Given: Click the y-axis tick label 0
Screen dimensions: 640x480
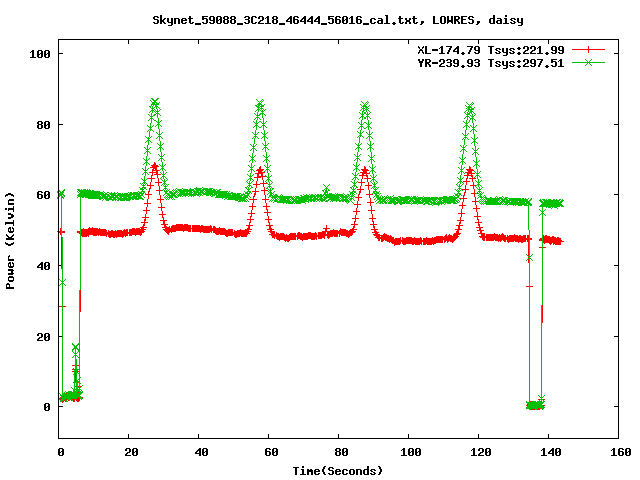Looking at the screenshot, I should 47,407.
